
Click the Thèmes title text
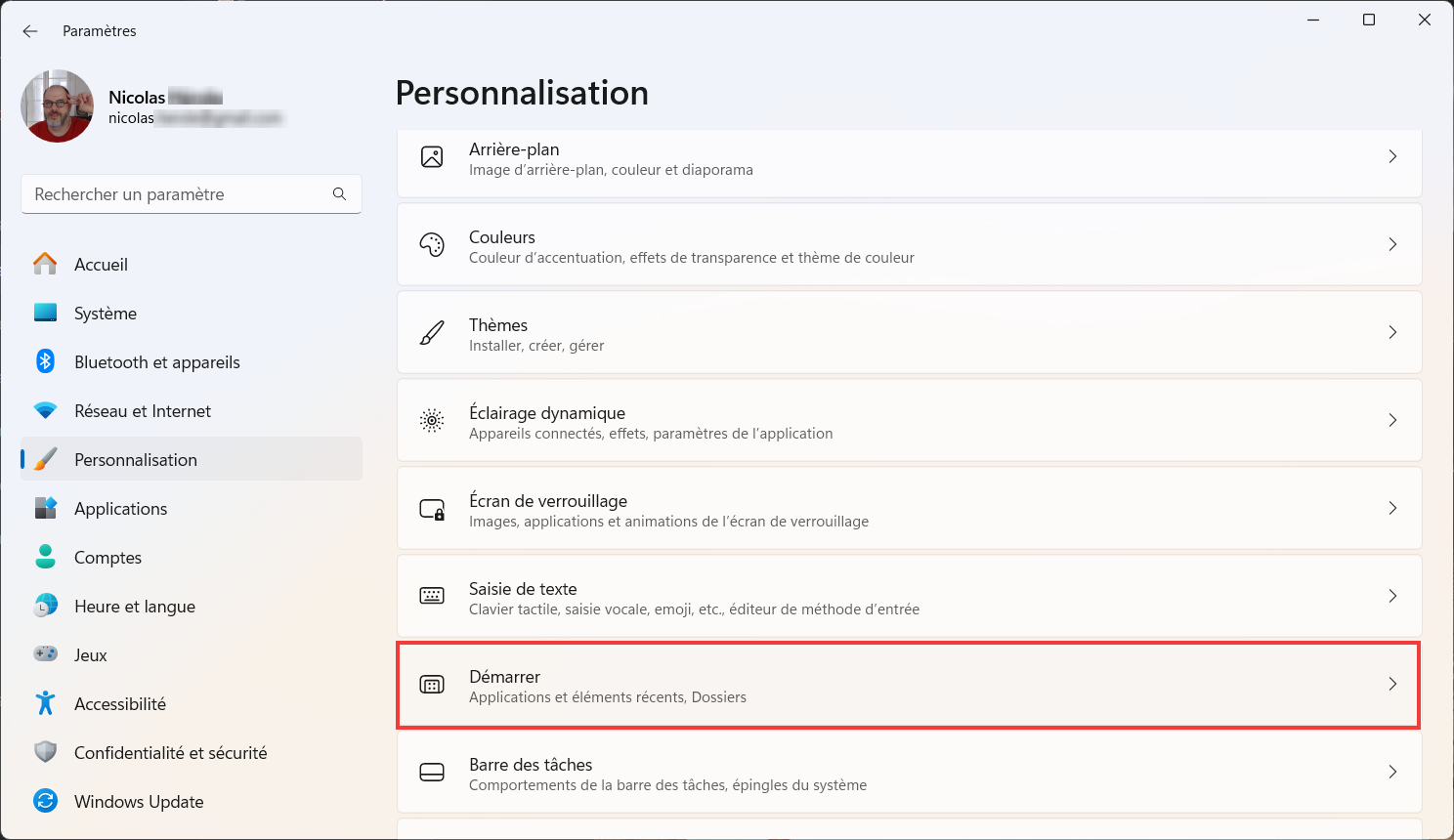point(498,325)
